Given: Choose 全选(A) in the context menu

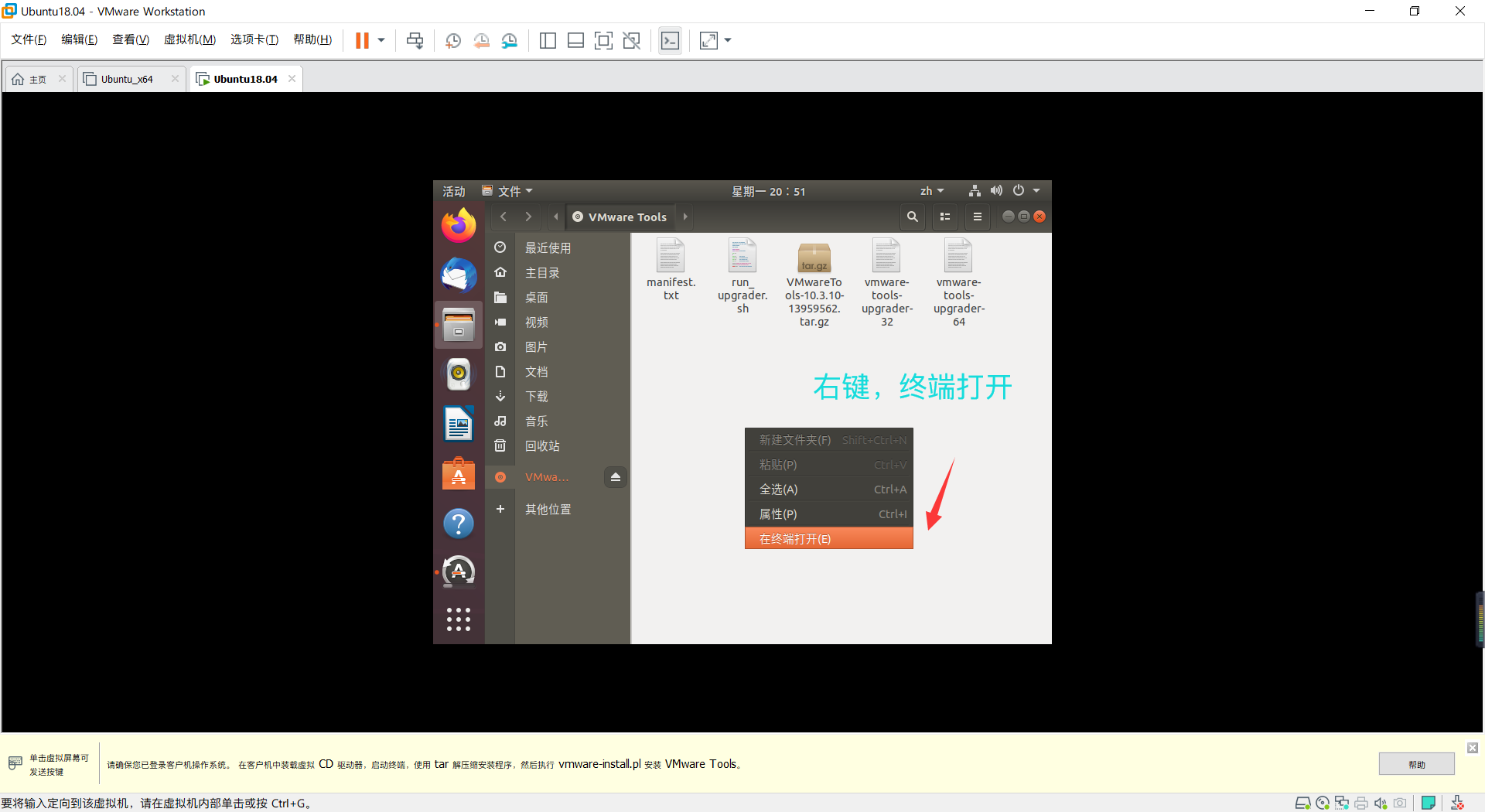Looking at the screenshot, I should 829,490.
